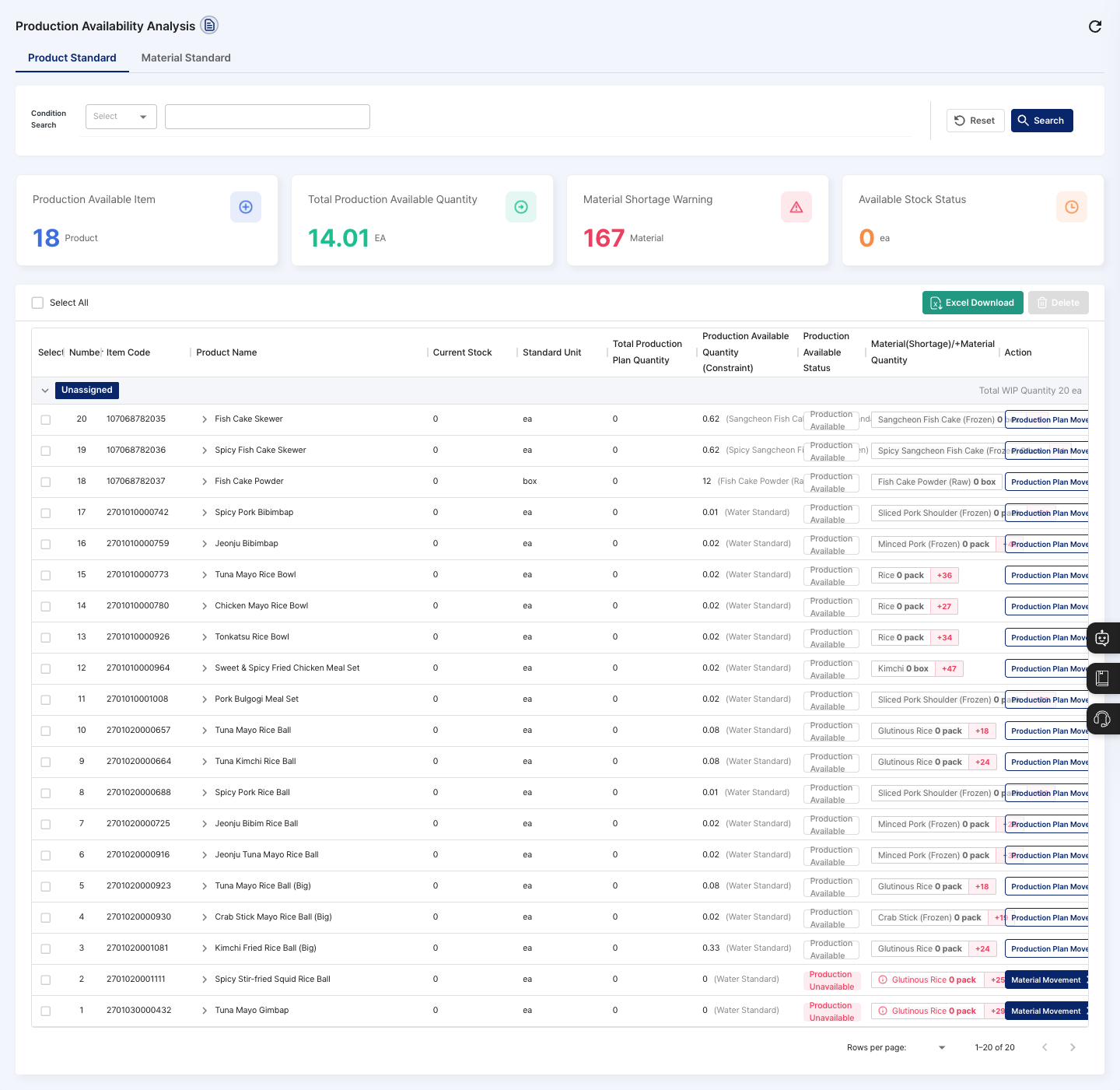The image size is (1120, 1090).
Task: Click Production Plan Move for Fish Cake Powder
Action: tap(1047, 482)
